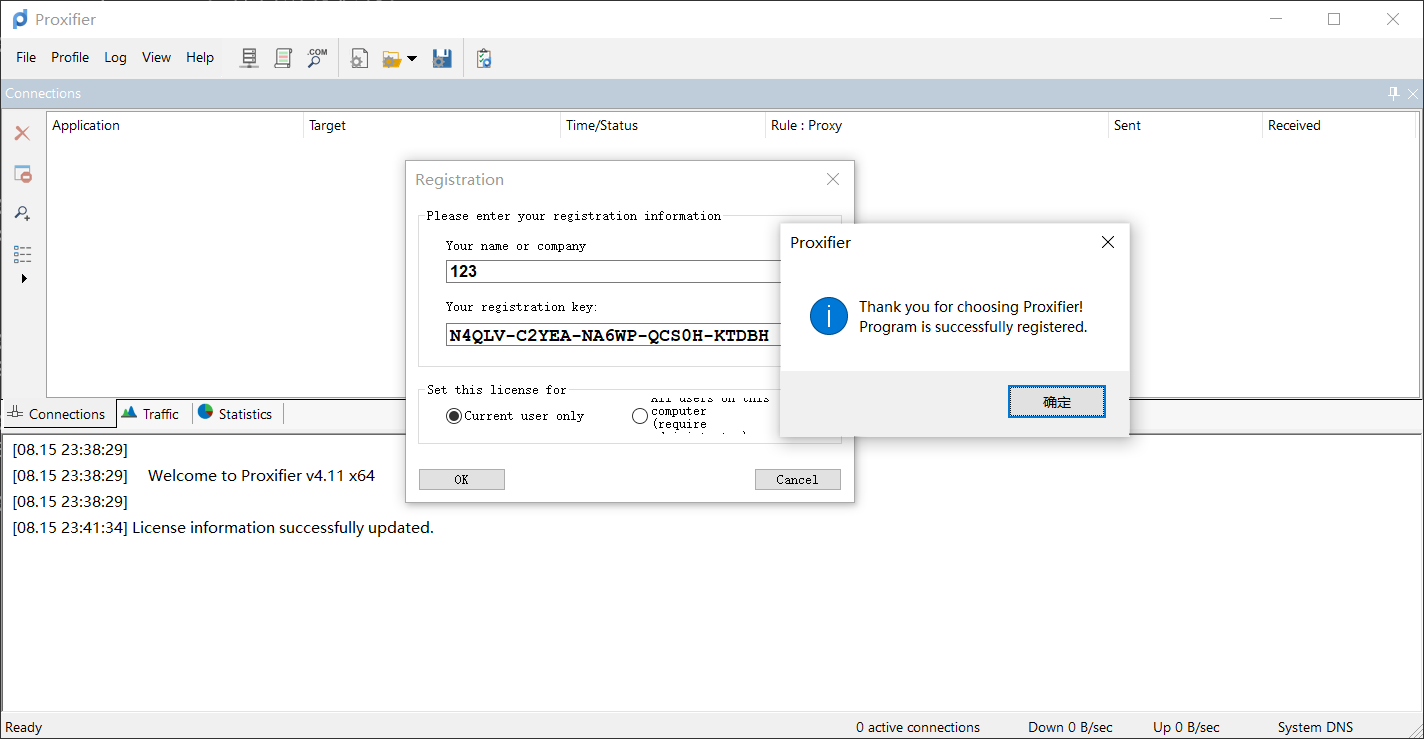The width and height of the screenshot is (1424, 739).
Task: Click the blue info icon in message box
Action: coord(829,316)
